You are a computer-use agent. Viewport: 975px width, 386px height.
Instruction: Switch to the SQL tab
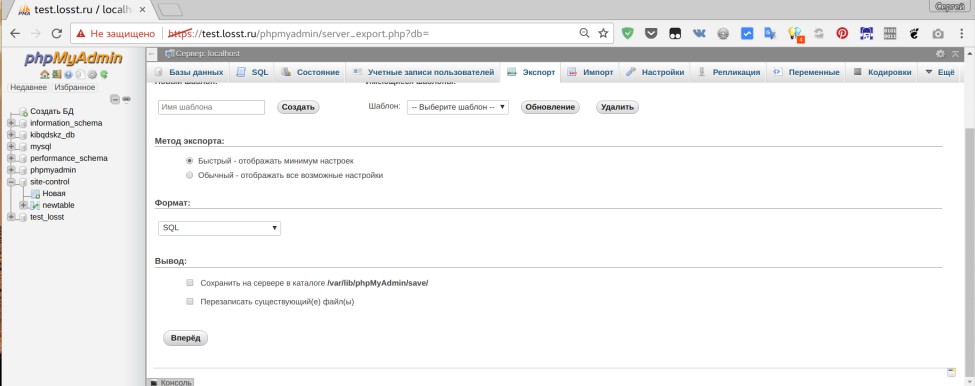[x=252, y=72]
